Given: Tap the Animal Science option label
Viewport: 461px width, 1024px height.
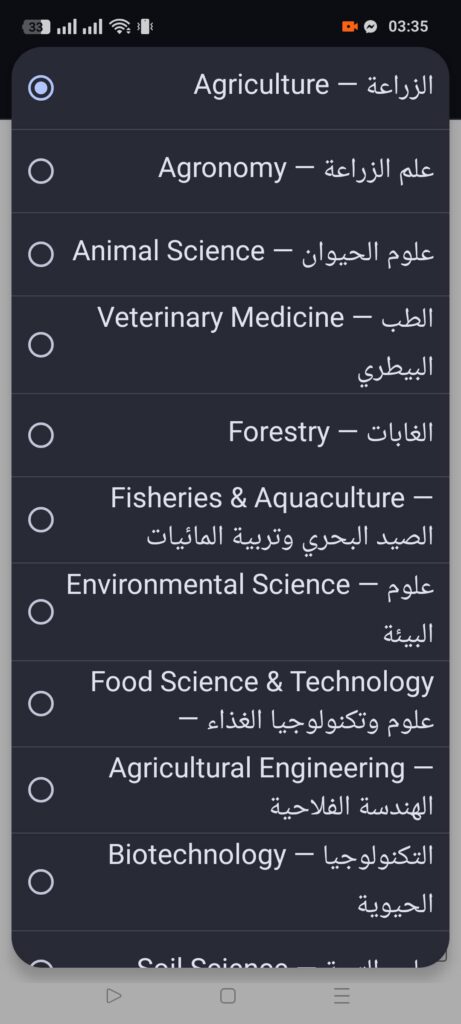Looking at the screenshot, I should coord(253,252).
